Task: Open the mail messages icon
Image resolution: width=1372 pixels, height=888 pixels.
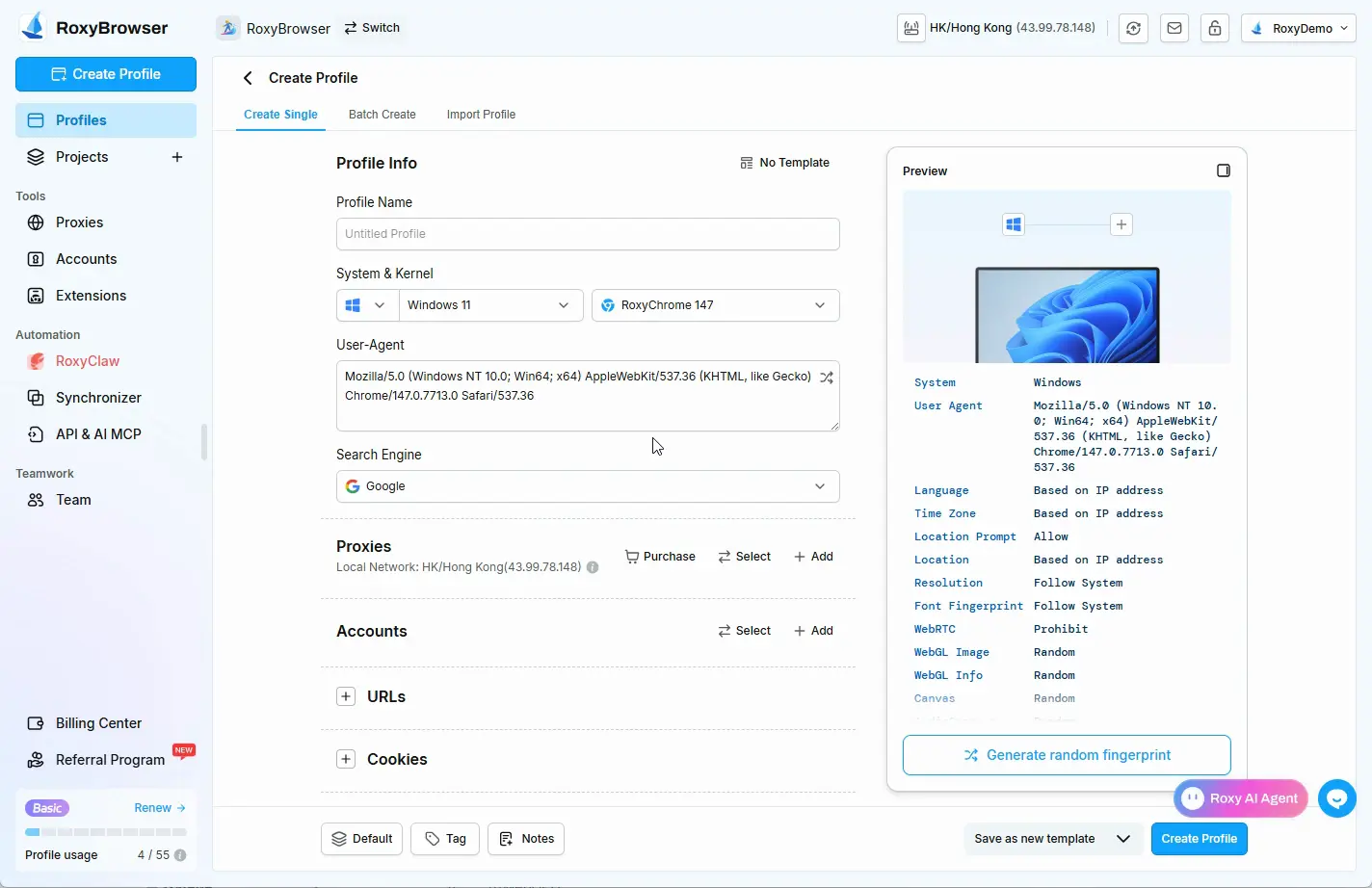Action: 1174,28
